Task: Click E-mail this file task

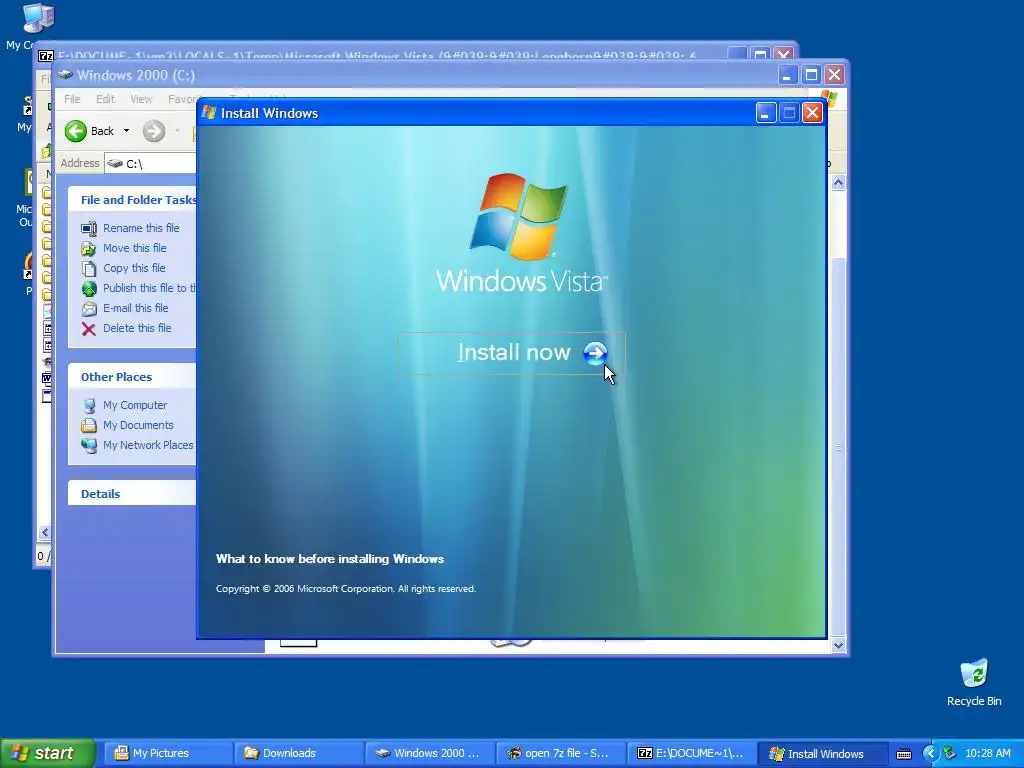Action: [135, 308]
